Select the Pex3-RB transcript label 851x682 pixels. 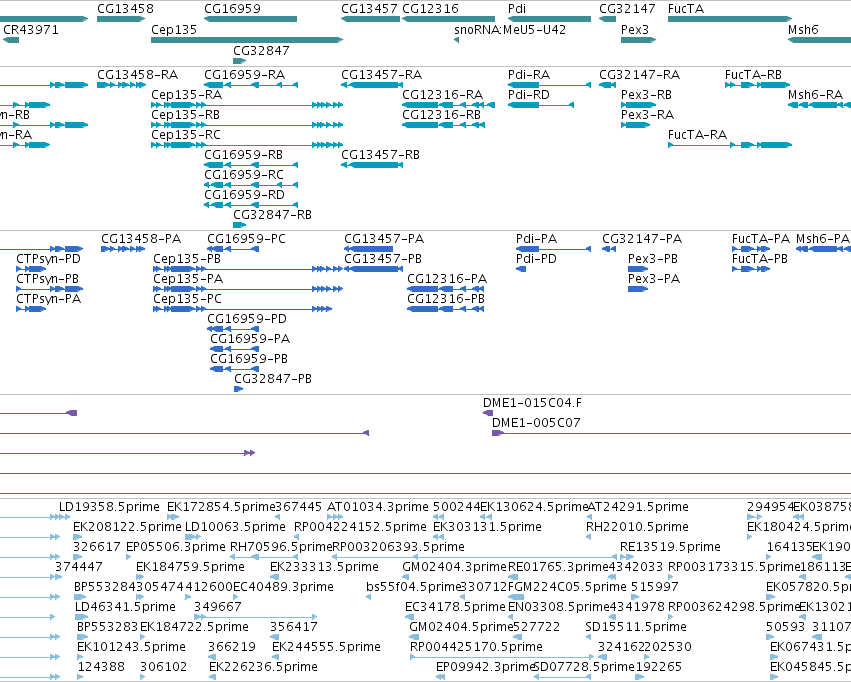646,94
